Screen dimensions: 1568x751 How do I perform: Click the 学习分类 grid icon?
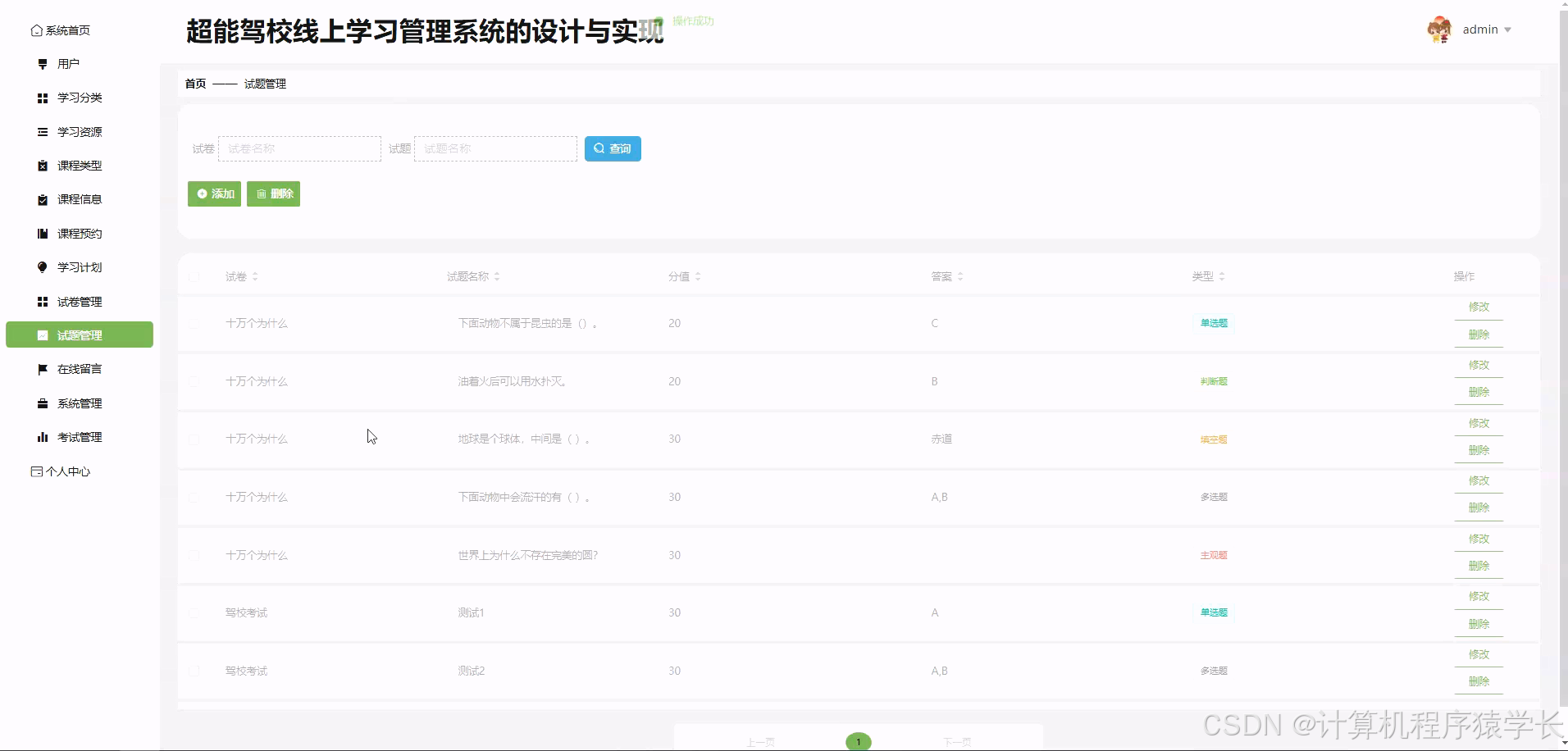(43, 98)
